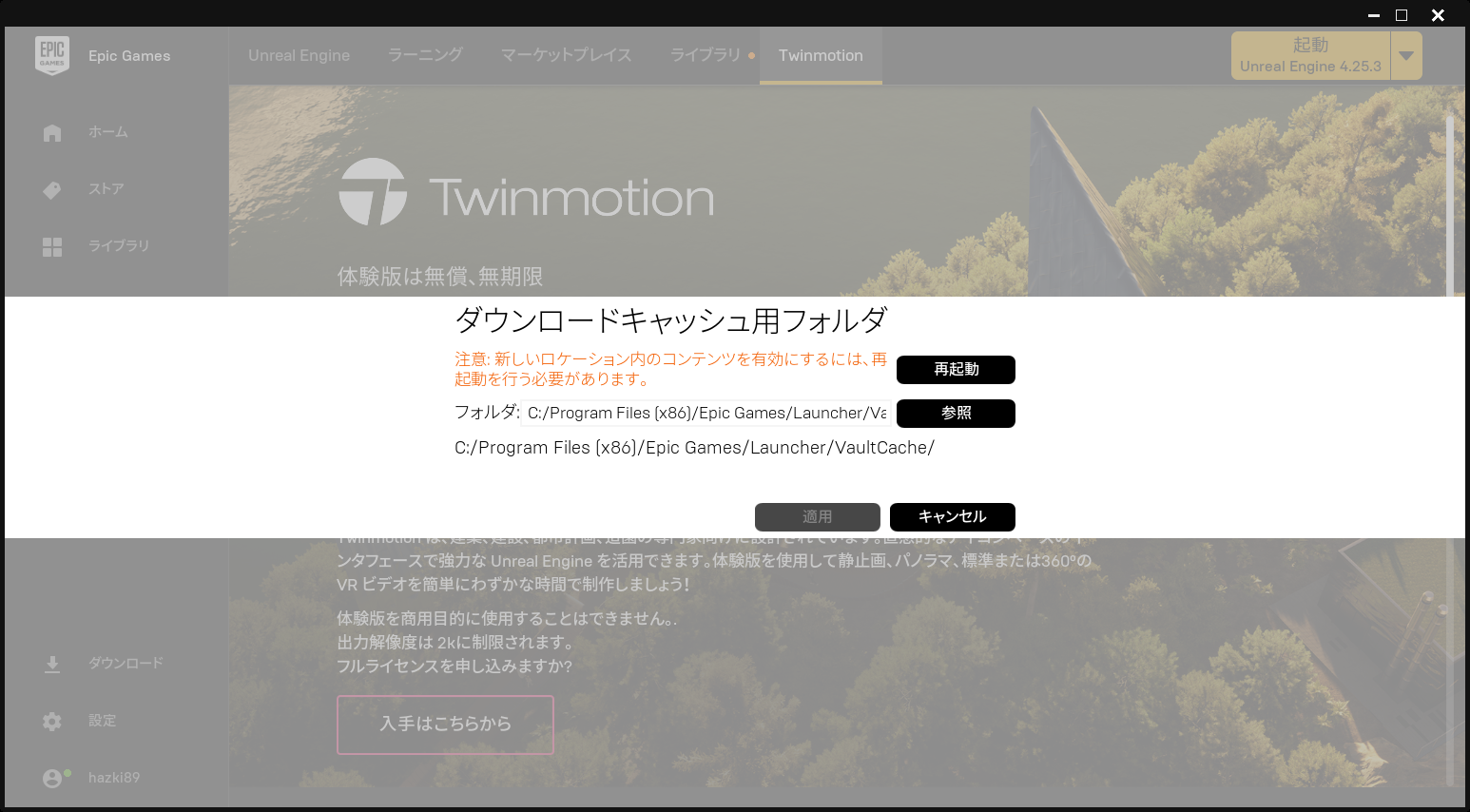Close the Epic Games Launcher window

[x=1438, y=15]
